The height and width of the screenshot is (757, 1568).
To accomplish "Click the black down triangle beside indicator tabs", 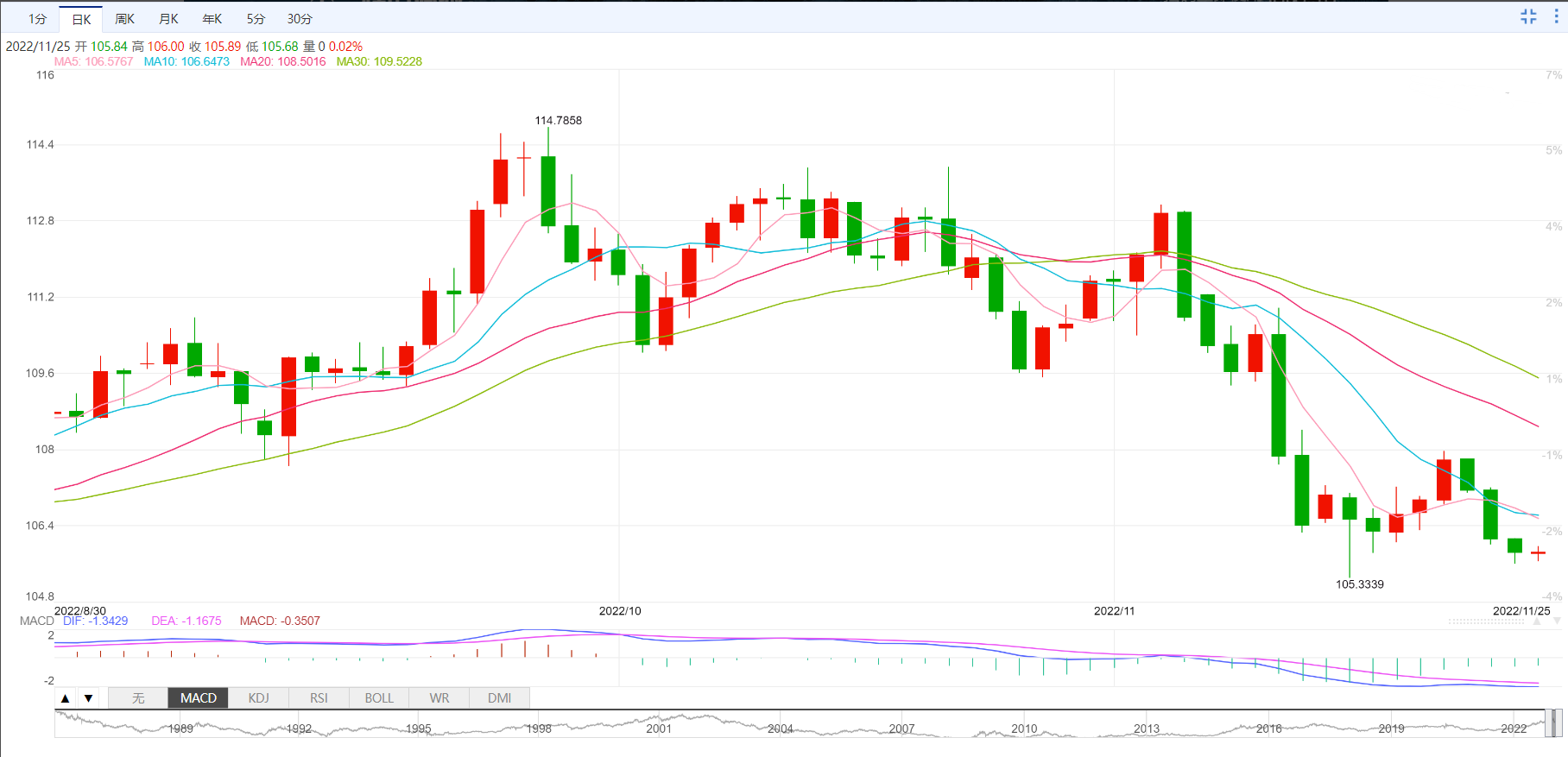I will pyautogui.click(x=88, y=698).
